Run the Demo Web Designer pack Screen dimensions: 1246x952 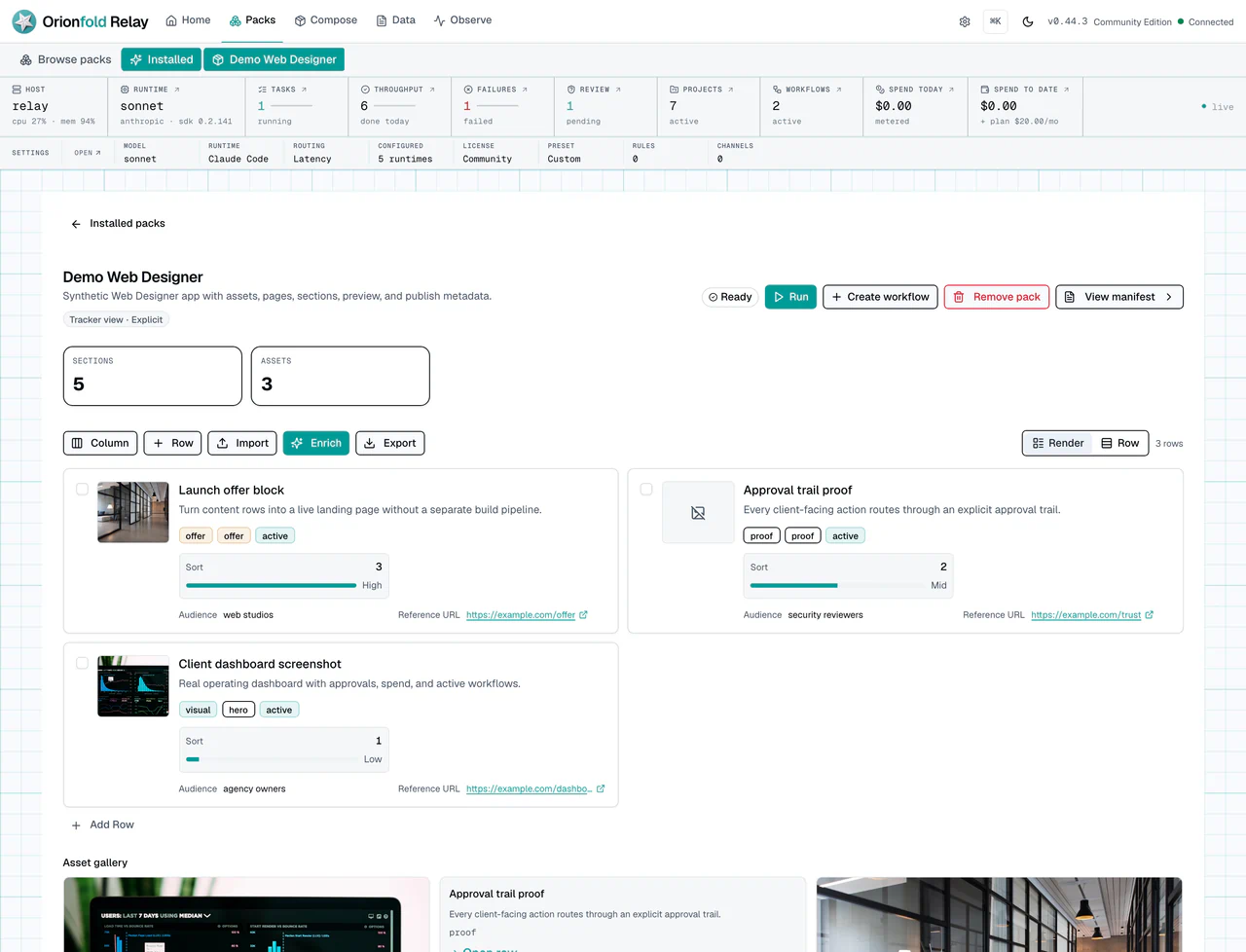(790, 297)
